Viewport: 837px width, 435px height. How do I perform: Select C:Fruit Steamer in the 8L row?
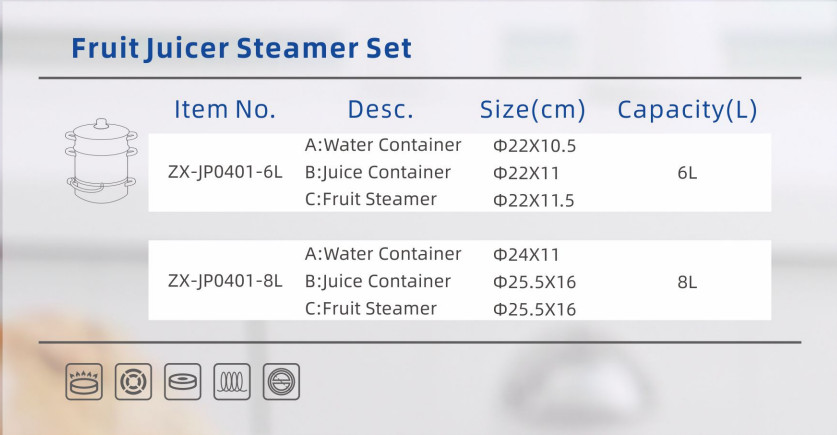[371, 309]
